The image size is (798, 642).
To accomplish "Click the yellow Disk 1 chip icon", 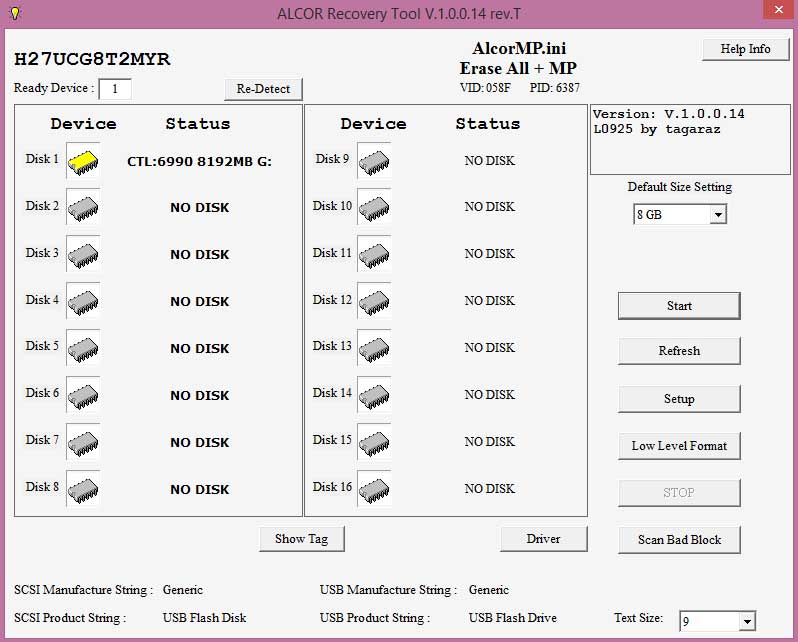I will 83,161.
